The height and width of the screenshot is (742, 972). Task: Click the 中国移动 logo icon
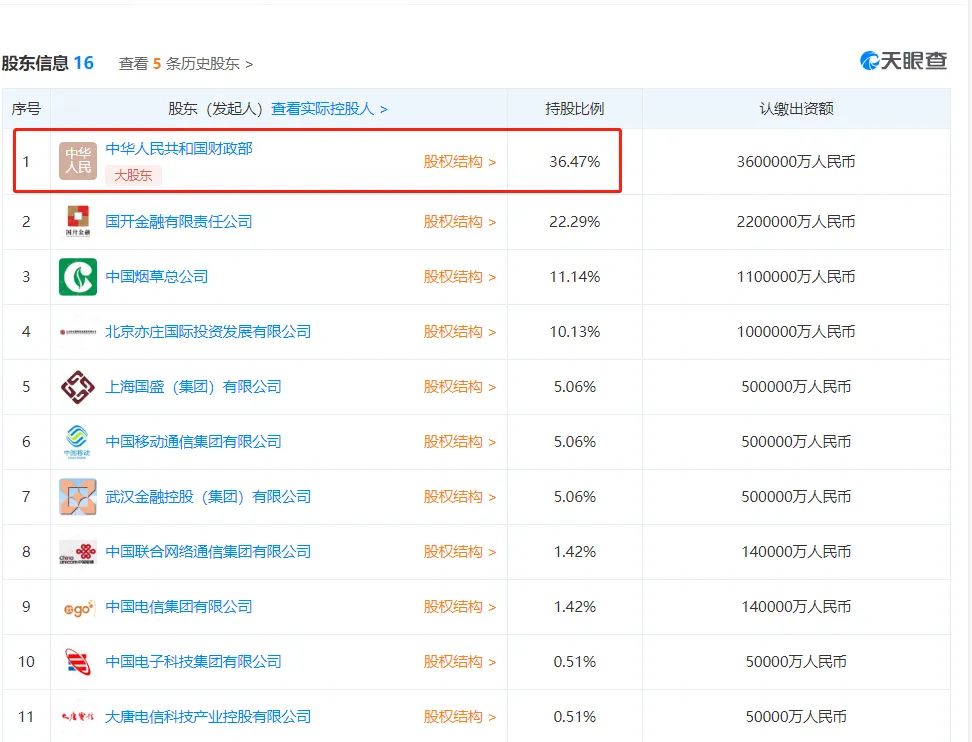click(x=78, y=442)
